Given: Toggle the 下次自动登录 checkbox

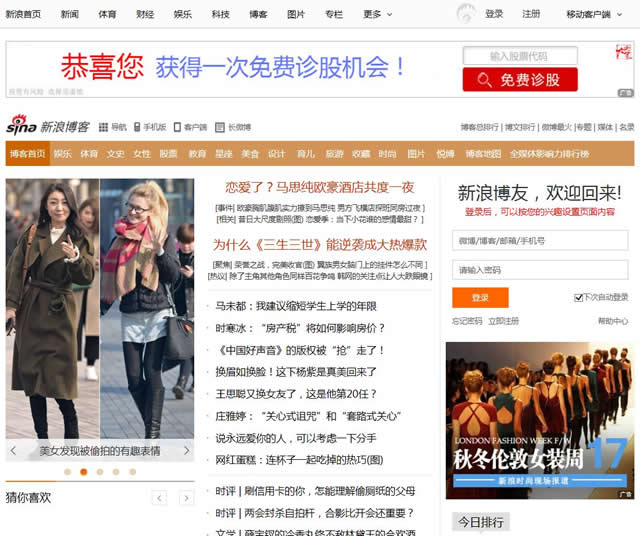Looking at the screenshot, I should click(x=579, y=298).
